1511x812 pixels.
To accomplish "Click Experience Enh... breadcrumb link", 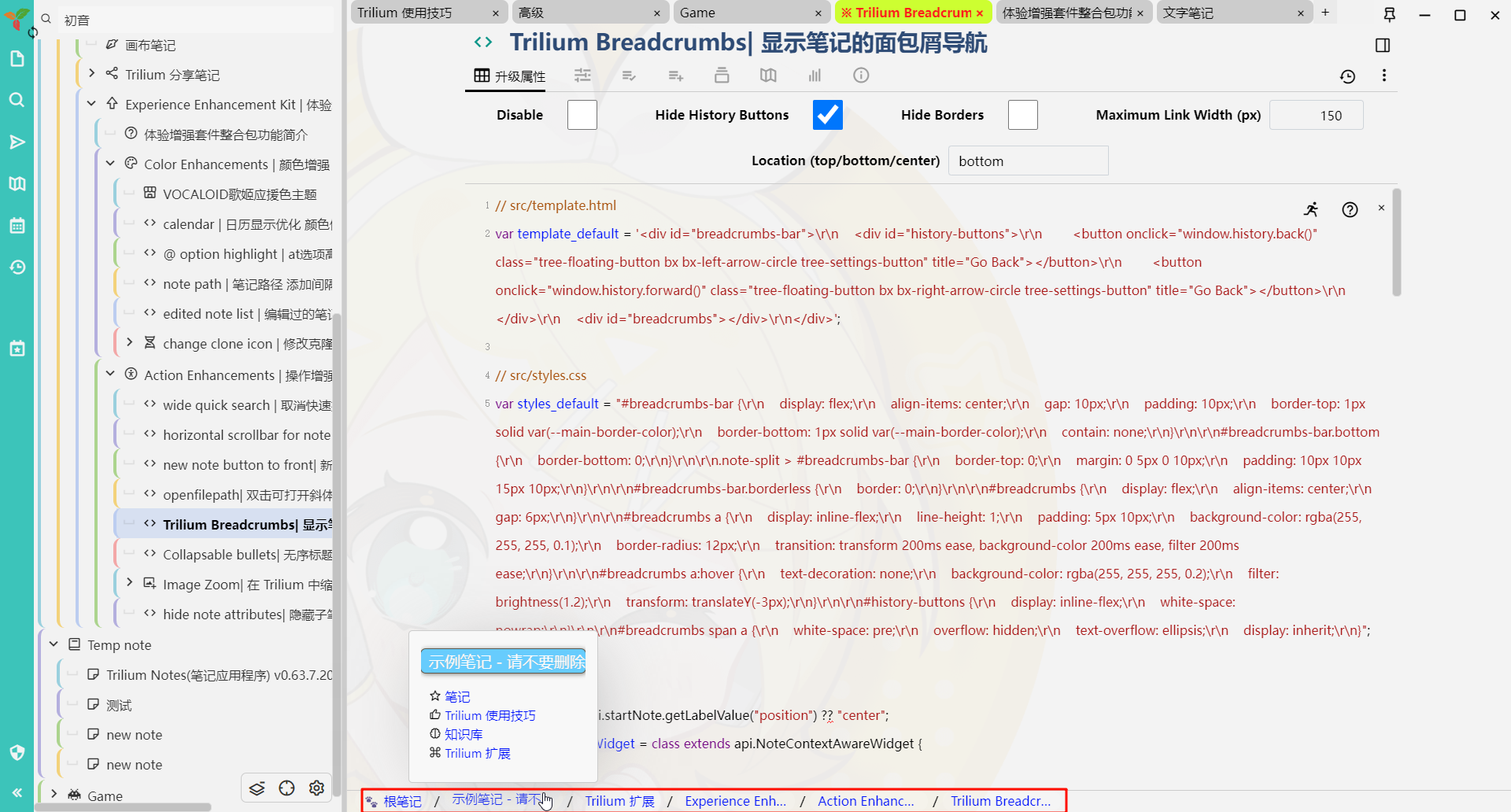I will (x=735, y=801).
